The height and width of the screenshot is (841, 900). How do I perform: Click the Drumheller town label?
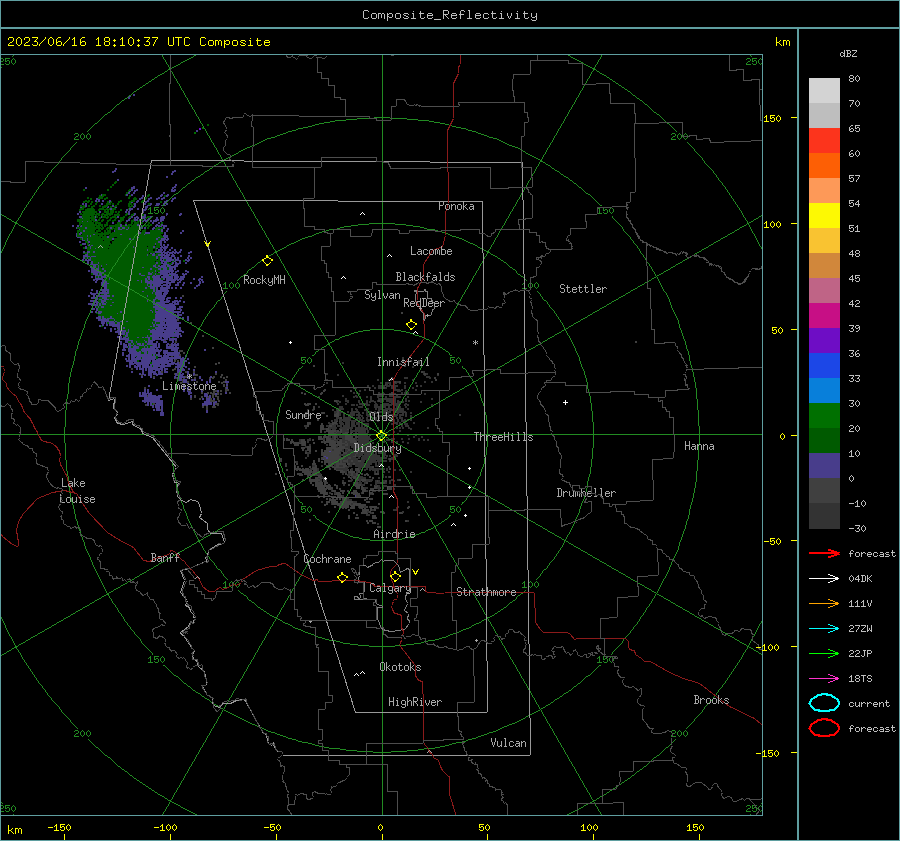(x=586, y=493)
